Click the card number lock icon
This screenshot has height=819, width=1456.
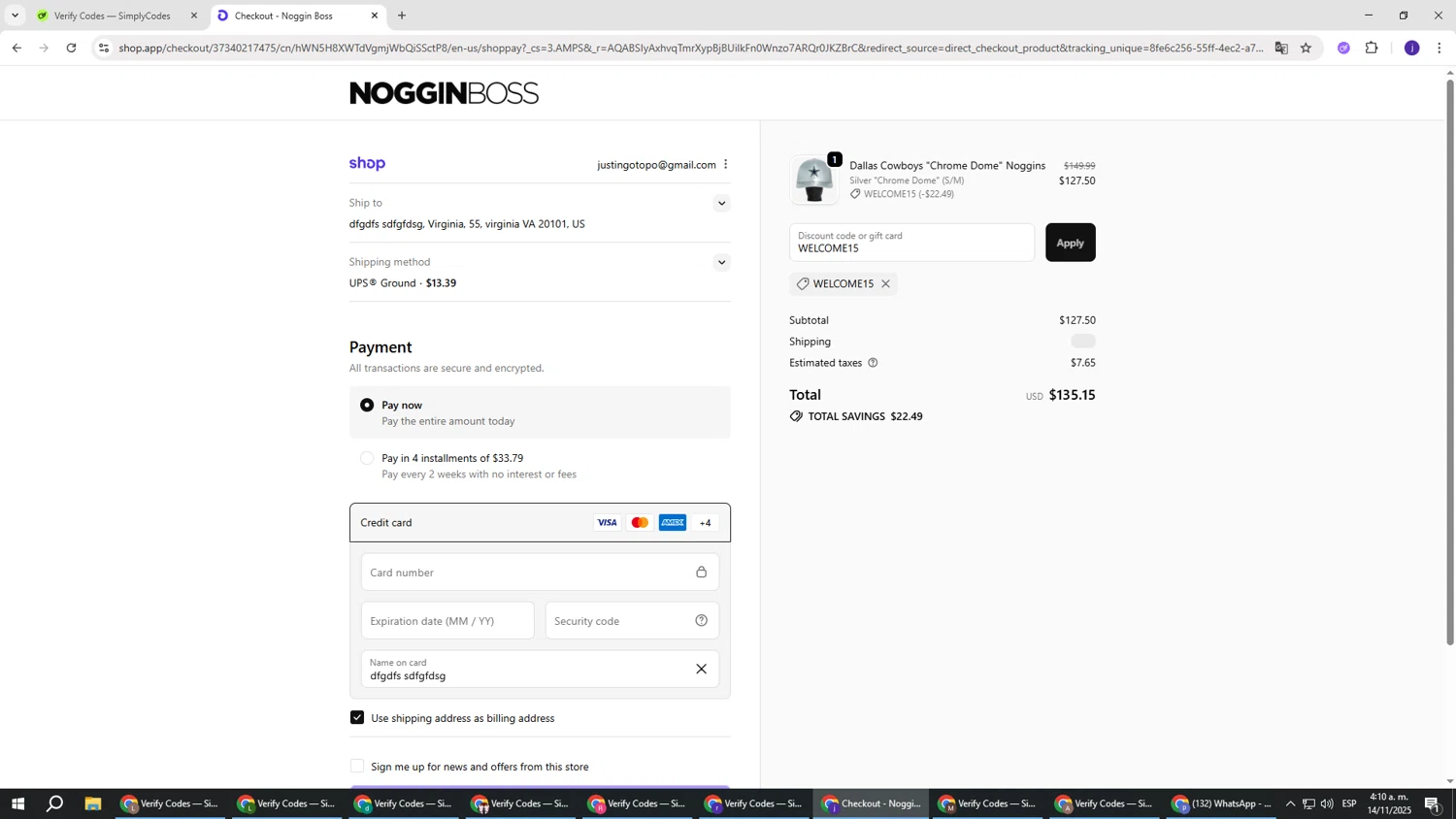click(701, 572)
